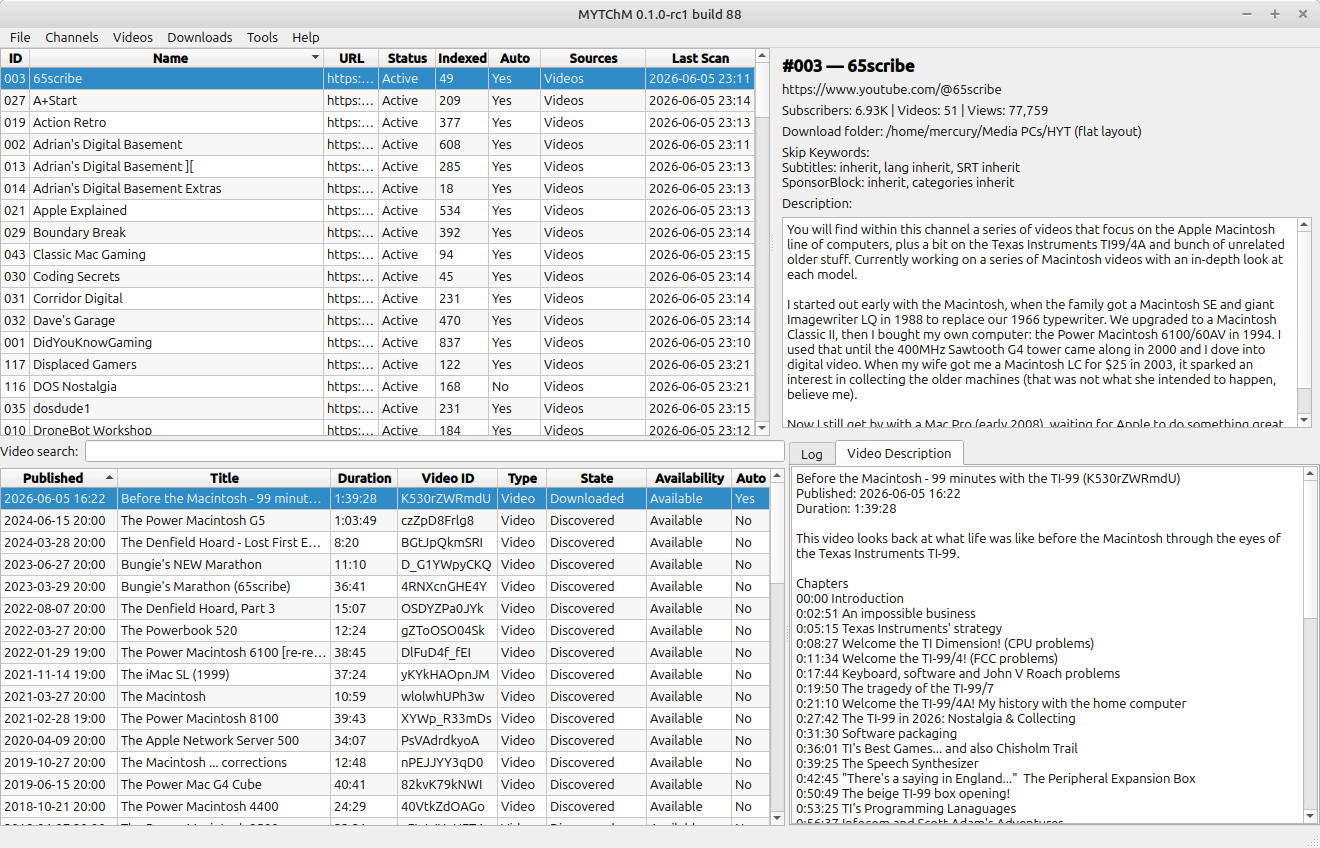Click the channel list vertical scrollbar

pos(762,241)
